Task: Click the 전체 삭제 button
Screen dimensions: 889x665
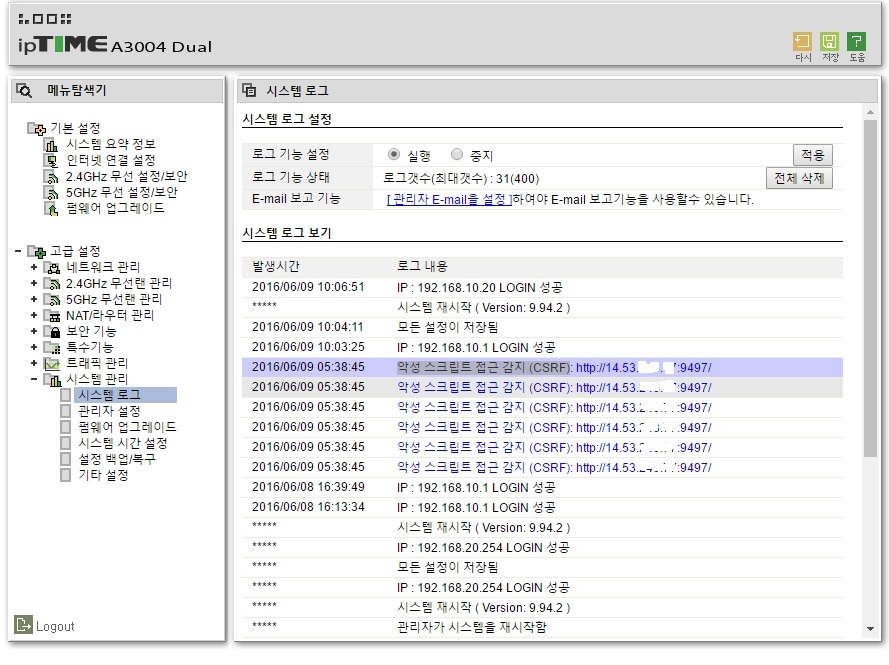Action: (x=799, y=178)
